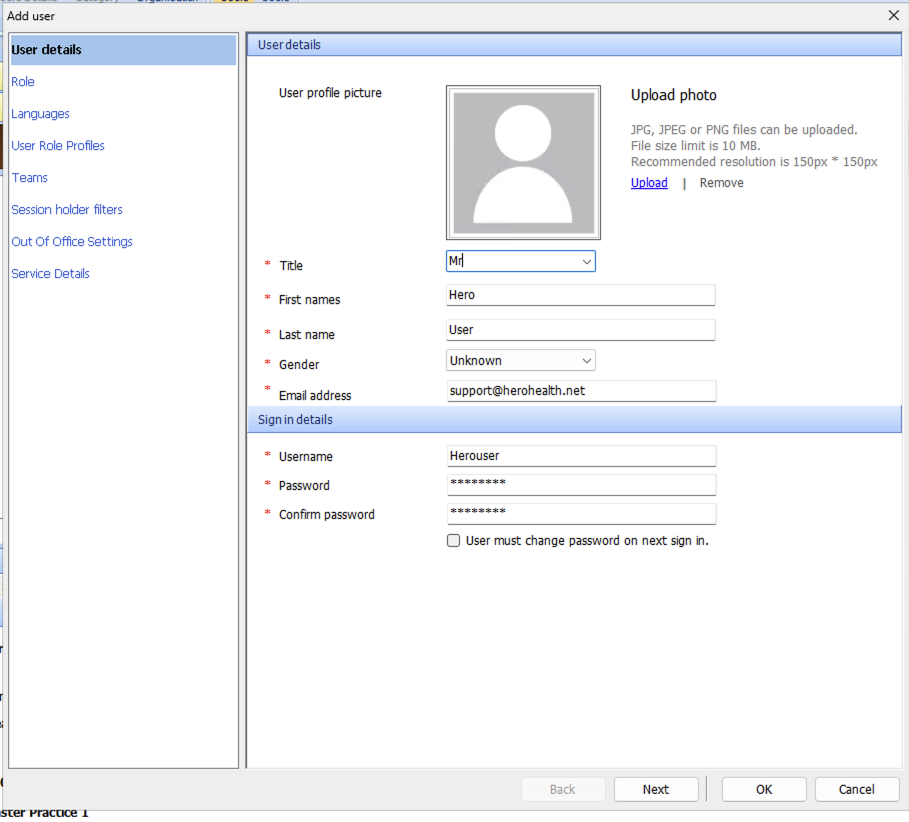Focus the Email address field

tap(580, 391)
